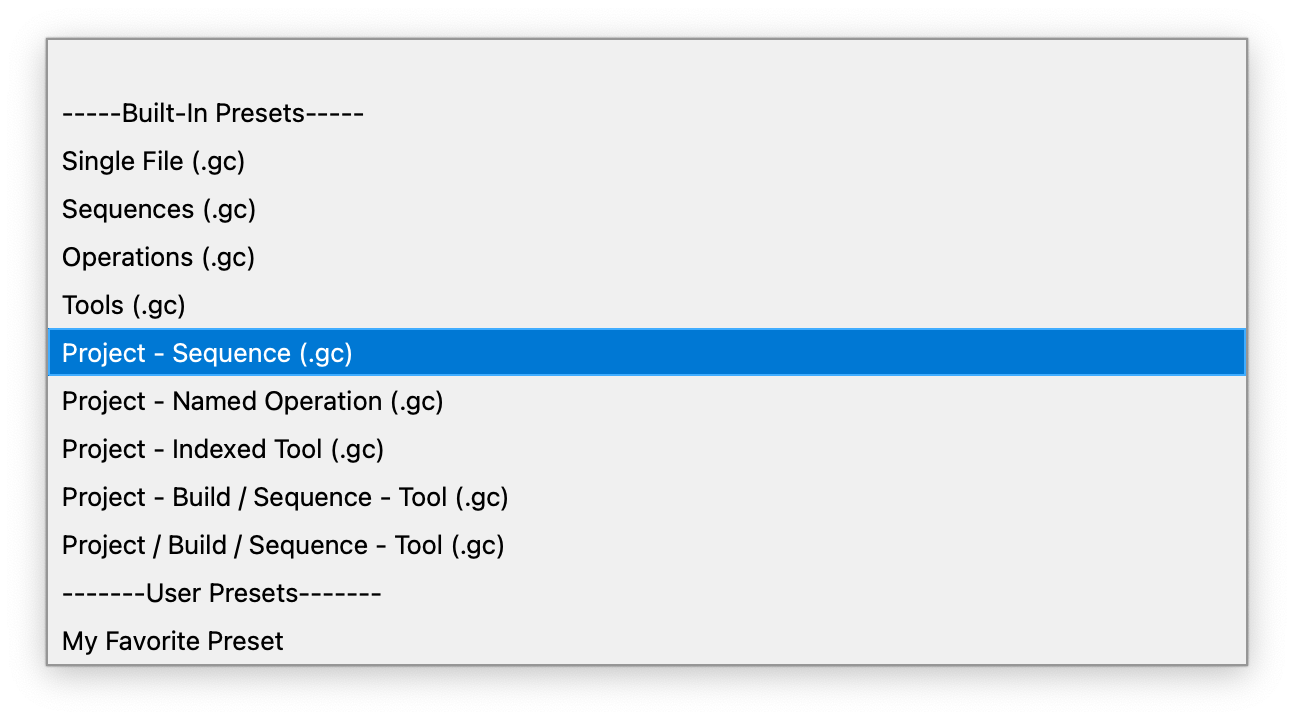Image resolution: width=1294 pixels, height=720 pixels.
Task: Choose the built-in preset named Operations
Action: [159, 257]
